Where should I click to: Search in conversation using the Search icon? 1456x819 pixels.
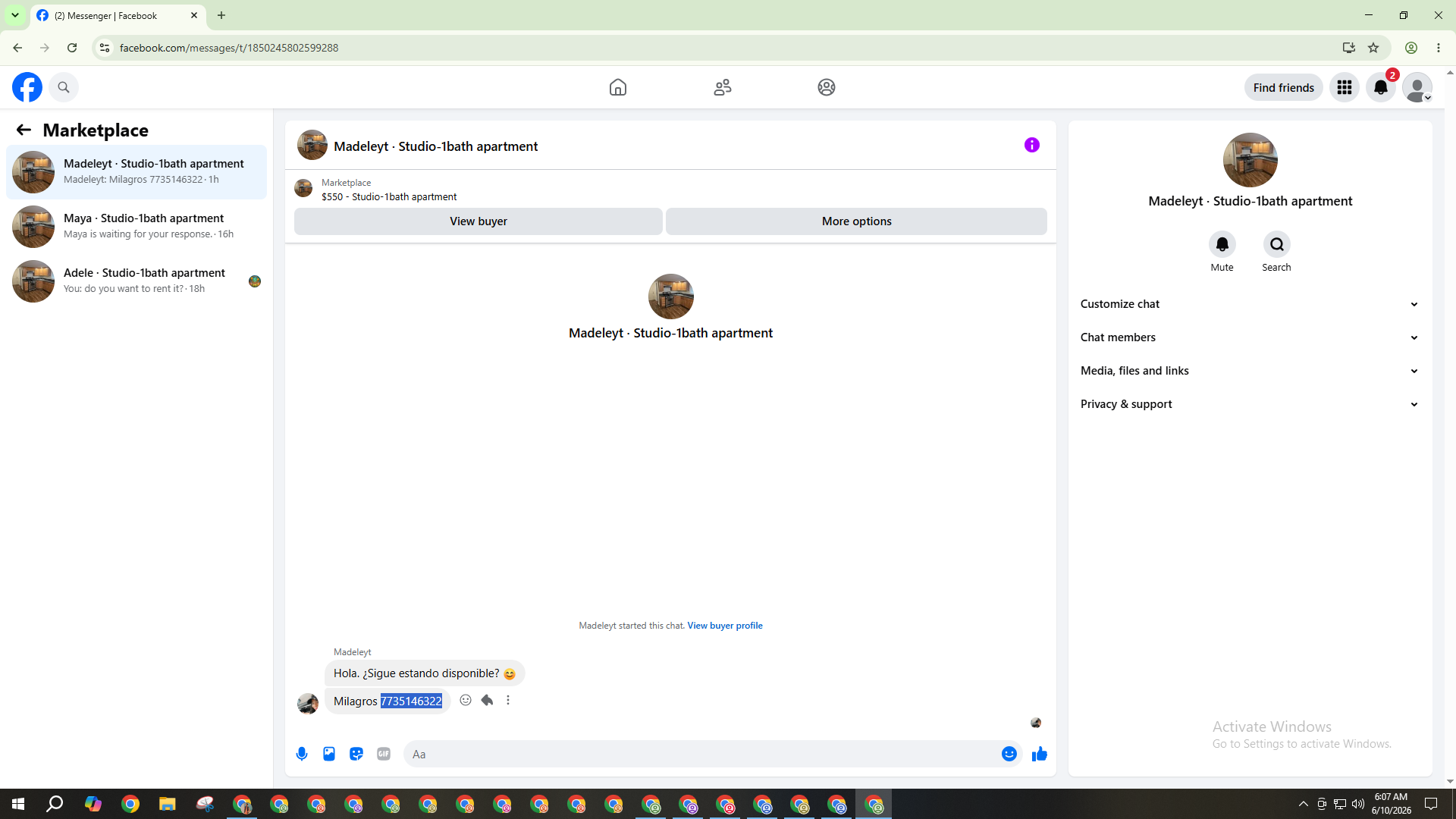pyautogui.click(x=1276, y=244)
